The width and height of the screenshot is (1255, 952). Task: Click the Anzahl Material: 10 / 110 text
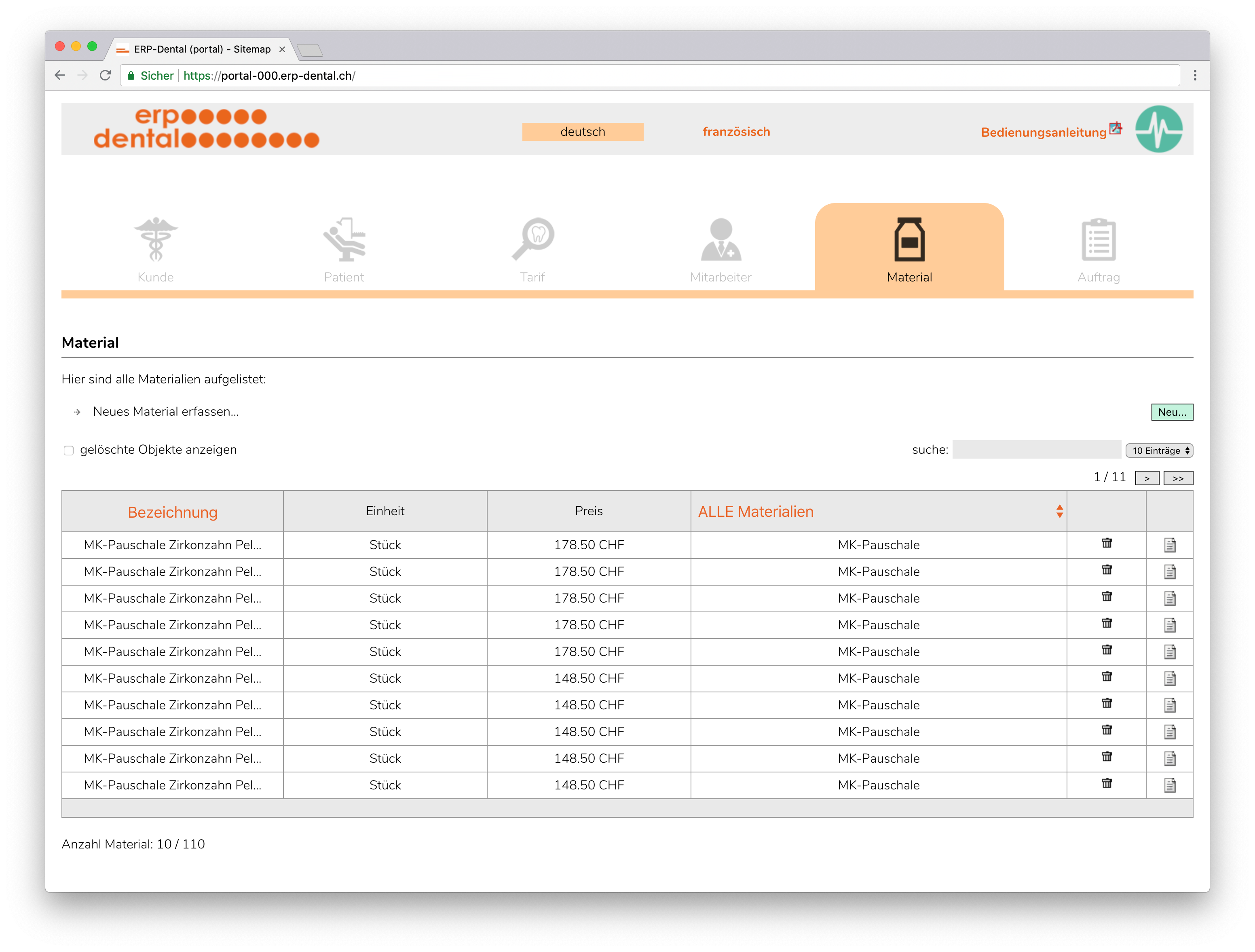(x=133, y=844)
